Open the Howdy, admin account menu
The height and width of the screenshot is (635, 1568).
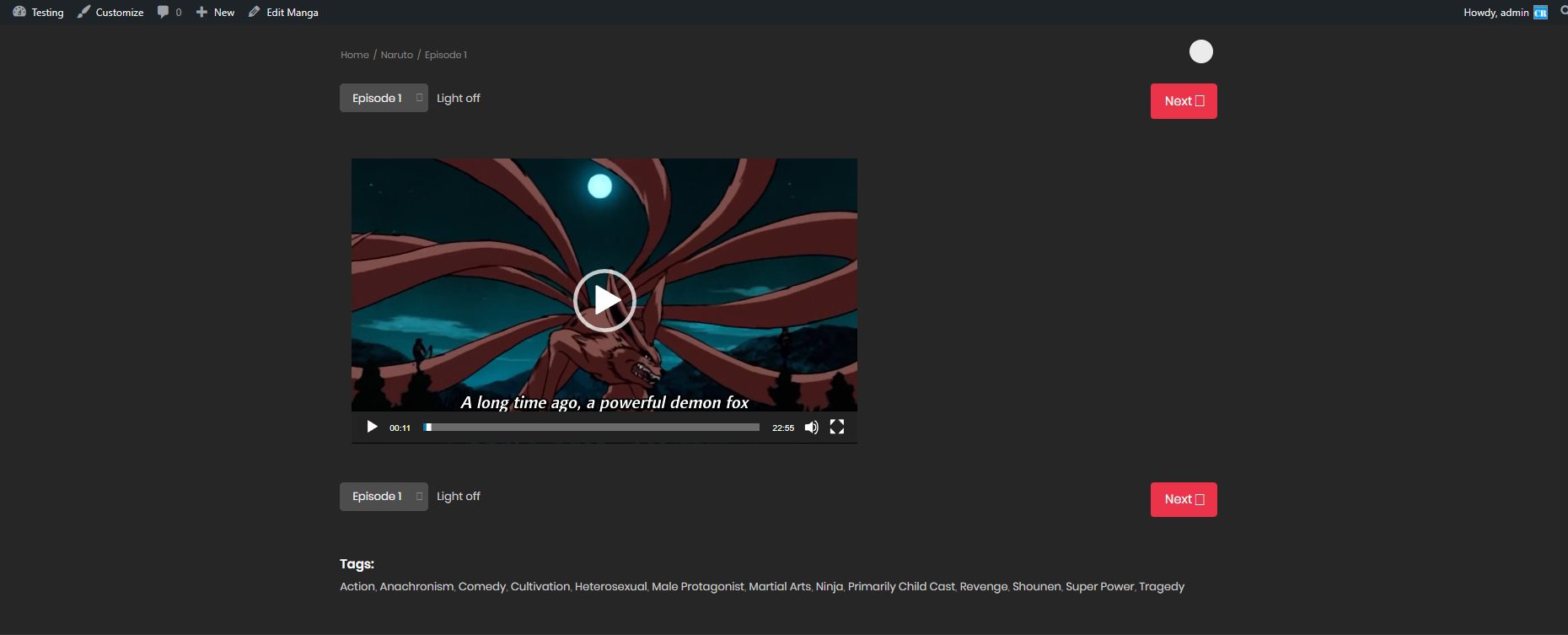click(1506, 12)
